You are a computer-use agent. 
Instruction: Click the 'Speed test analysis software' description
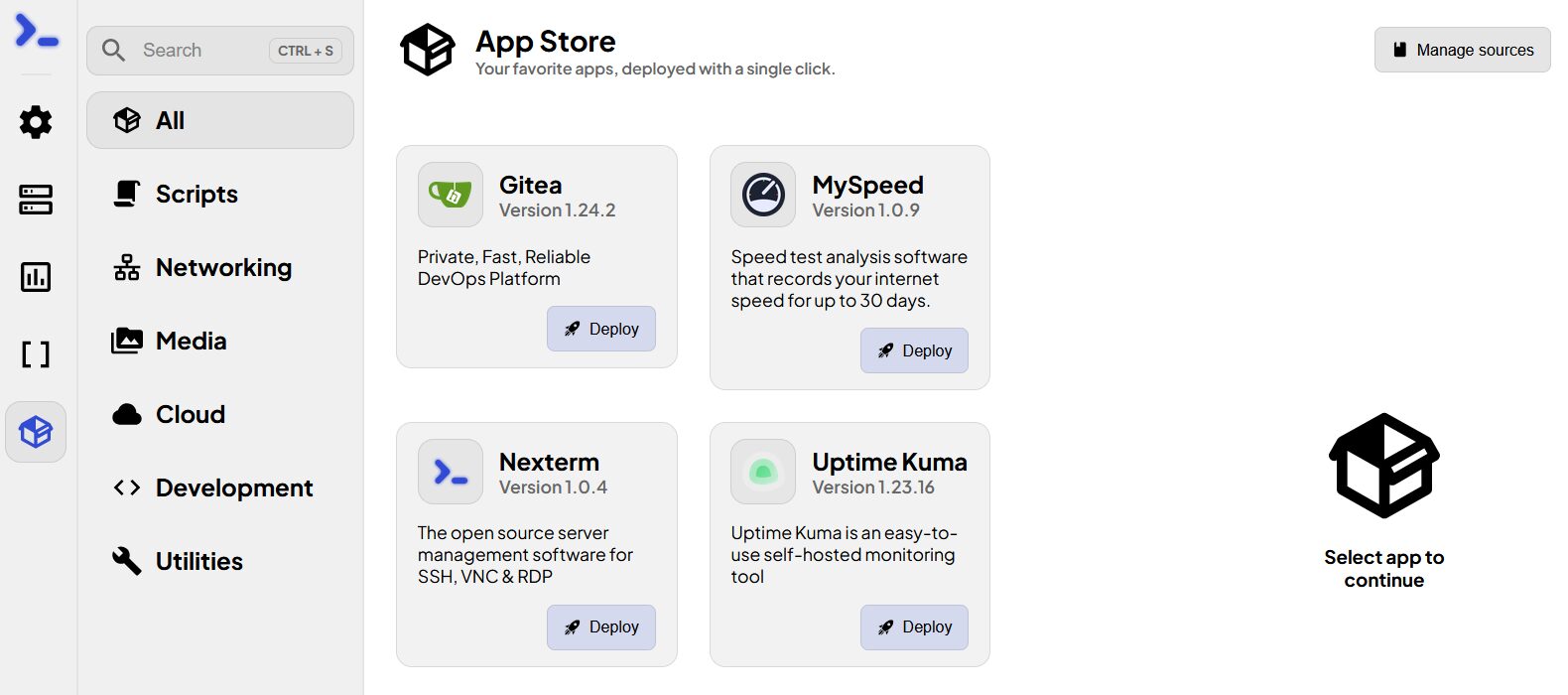tap(849, 279)
